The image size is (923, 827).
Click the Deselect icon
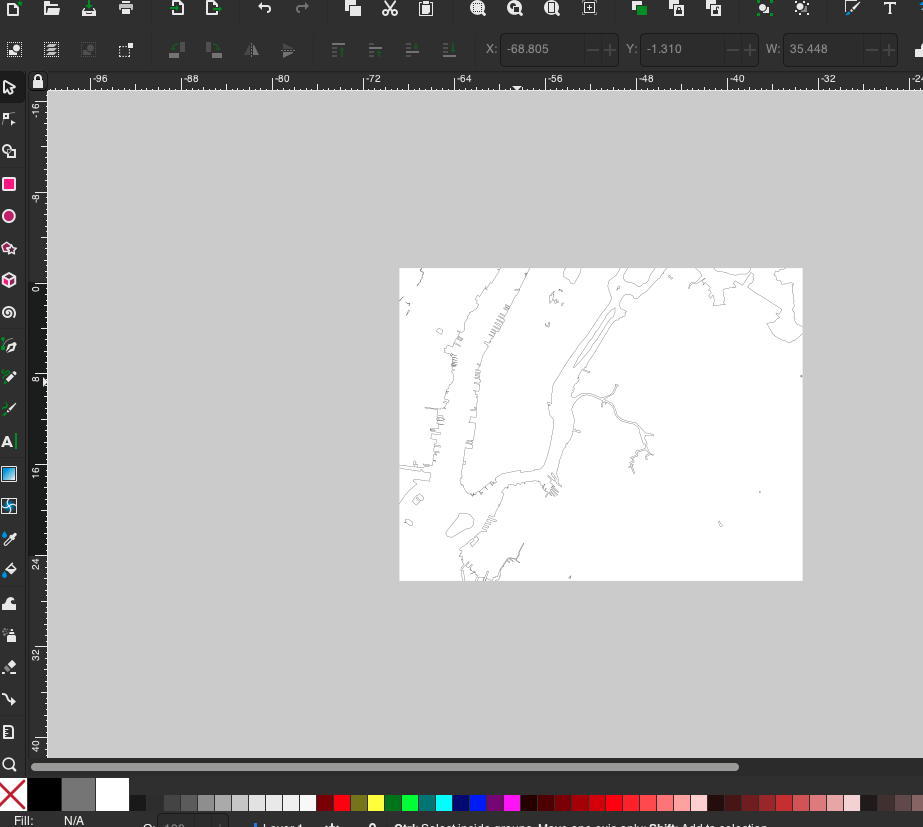pos(88,50)
